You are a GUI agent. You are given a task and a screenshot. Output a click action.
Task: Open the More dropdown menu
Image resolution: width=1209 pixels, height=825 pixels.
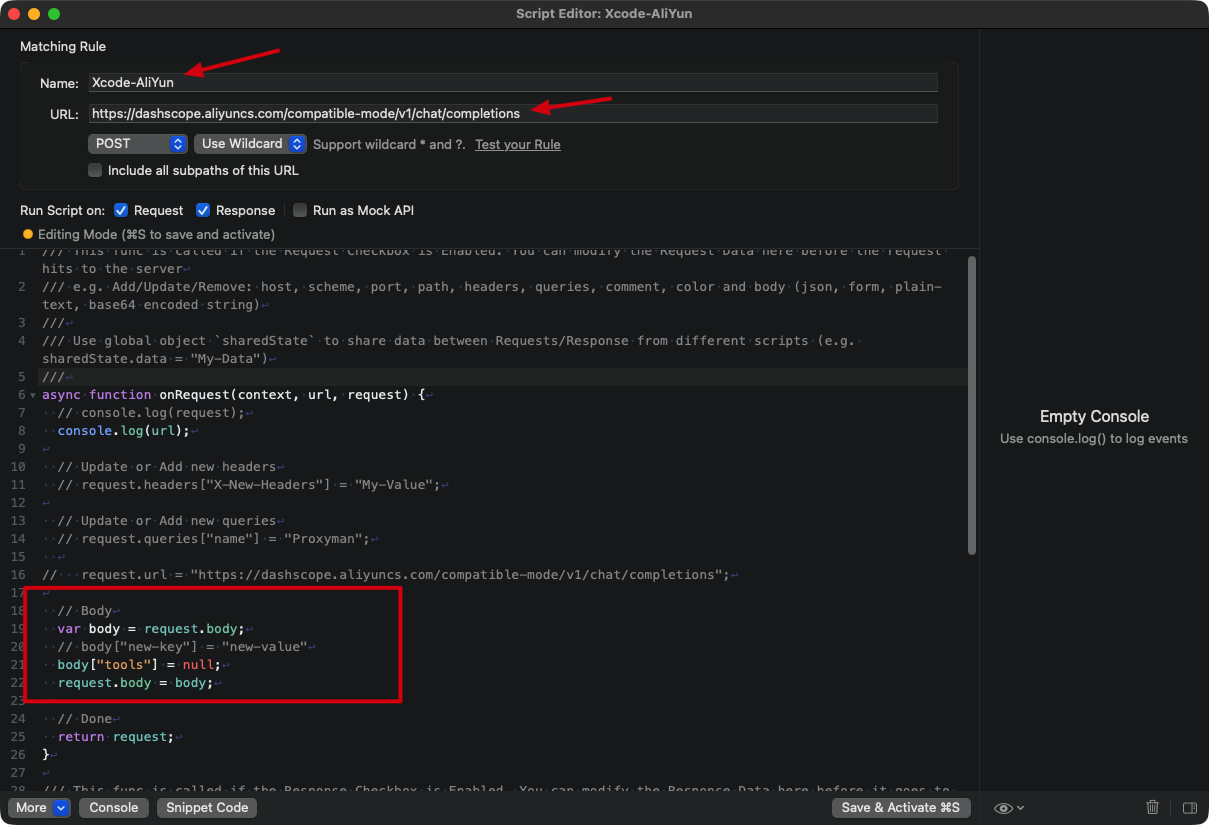click(x=40, y=807)
